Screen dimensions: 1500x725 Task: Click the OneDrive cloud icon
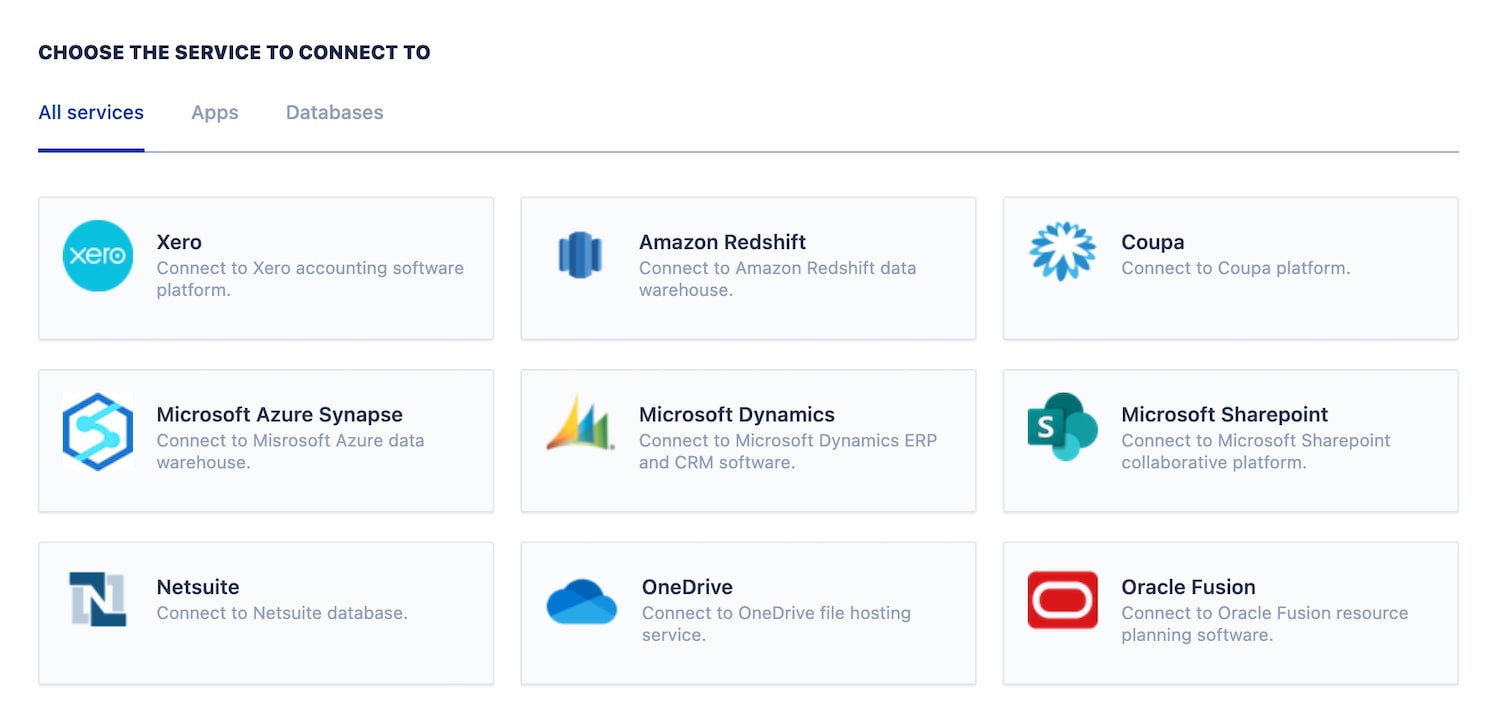coord(582,602)
